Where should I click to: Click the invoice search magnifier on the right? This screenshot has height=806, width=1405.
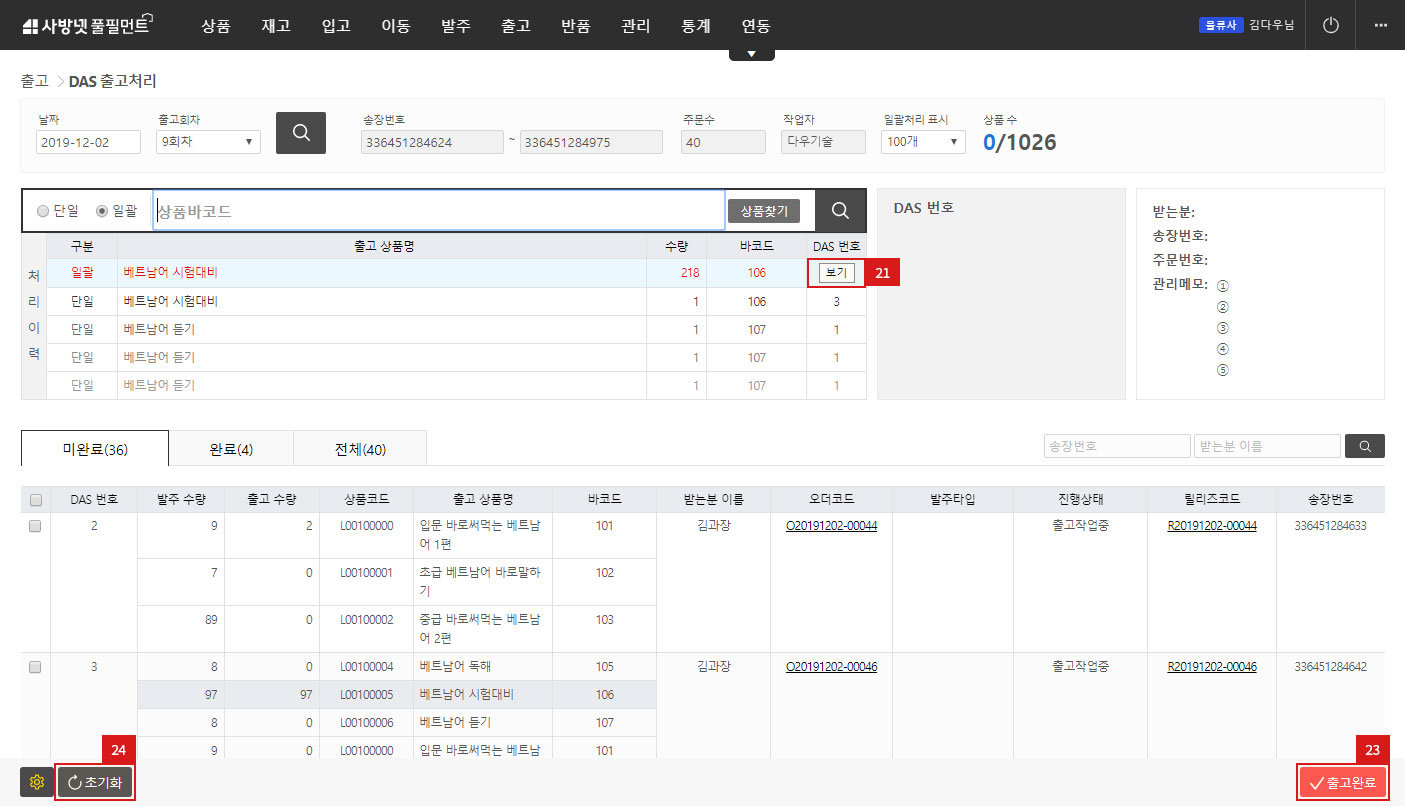[x=1364, y=446]
